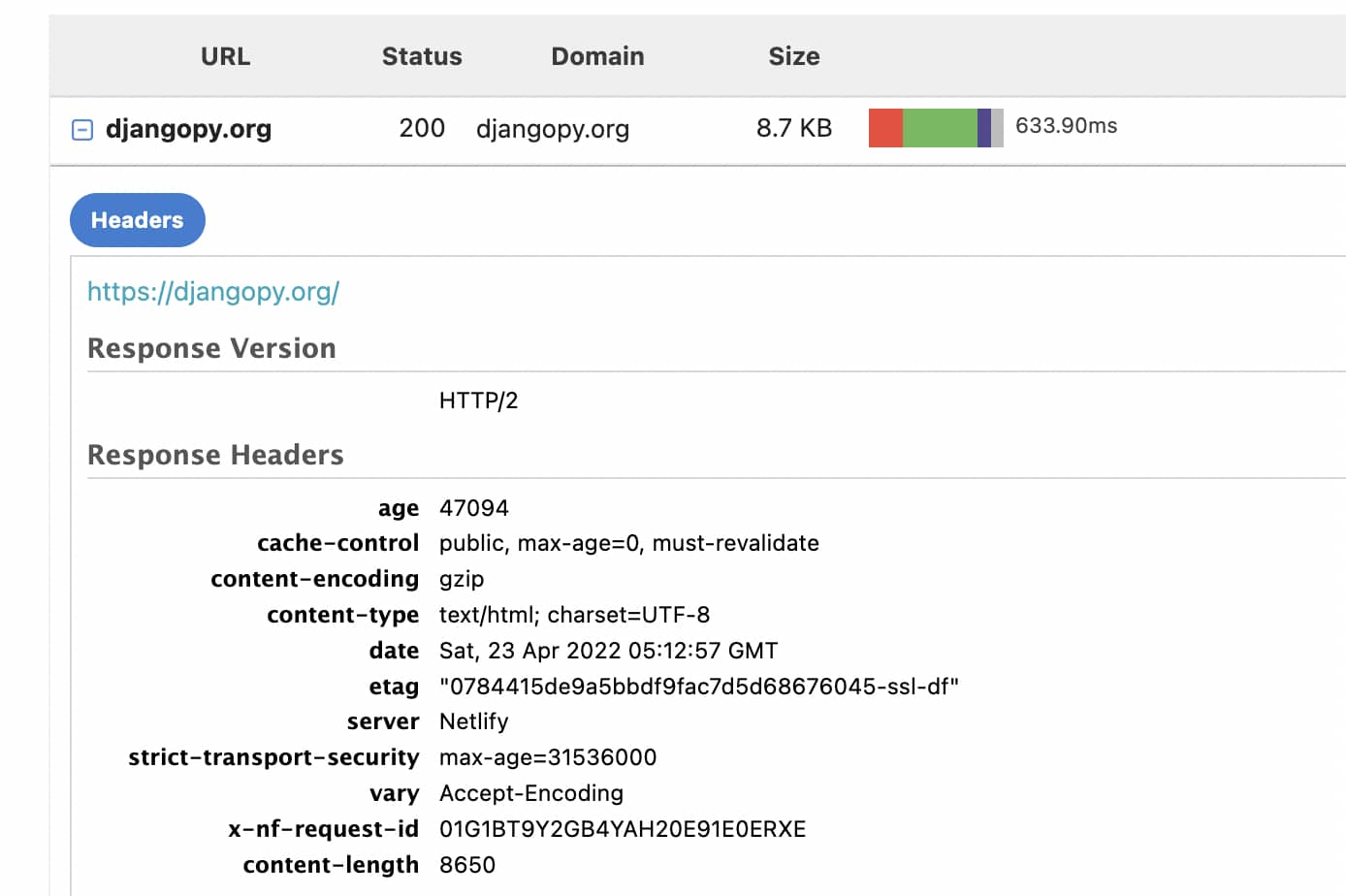1346x896 pixels.
Task: Select the gzip value
Action: click(x=462, y=580)
